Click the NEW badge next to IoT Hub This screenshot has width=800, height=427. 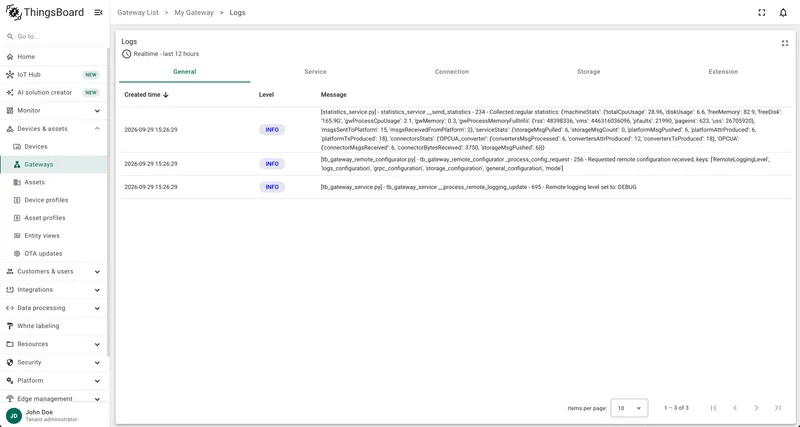(91, 74)
